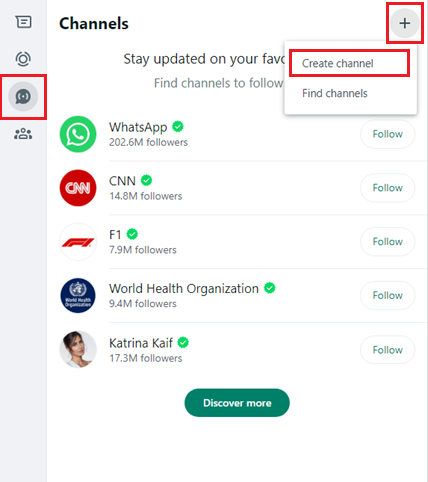The image size is (428, 482).
Task: Open Katrina Kaif profile picture
Action: 78,350
